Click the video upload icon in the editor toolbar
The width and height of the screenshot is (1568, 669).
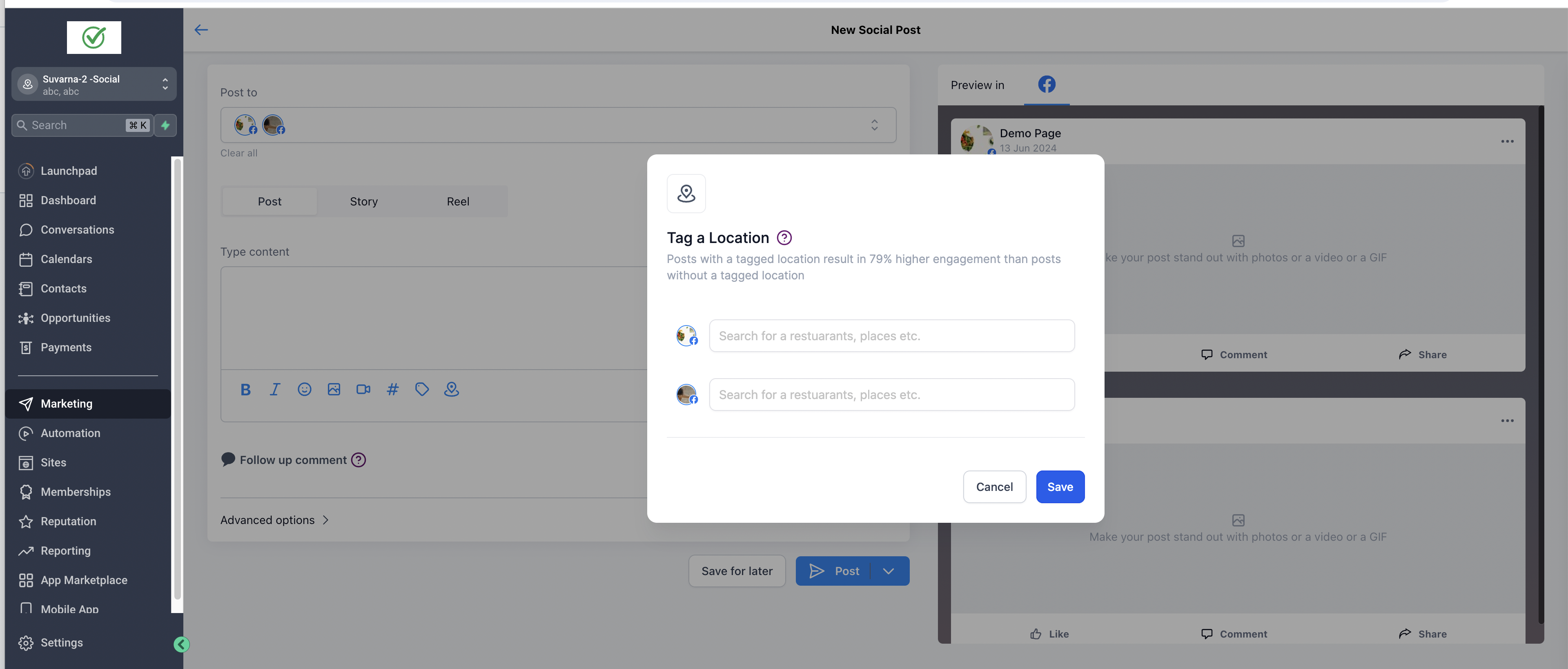363,390
